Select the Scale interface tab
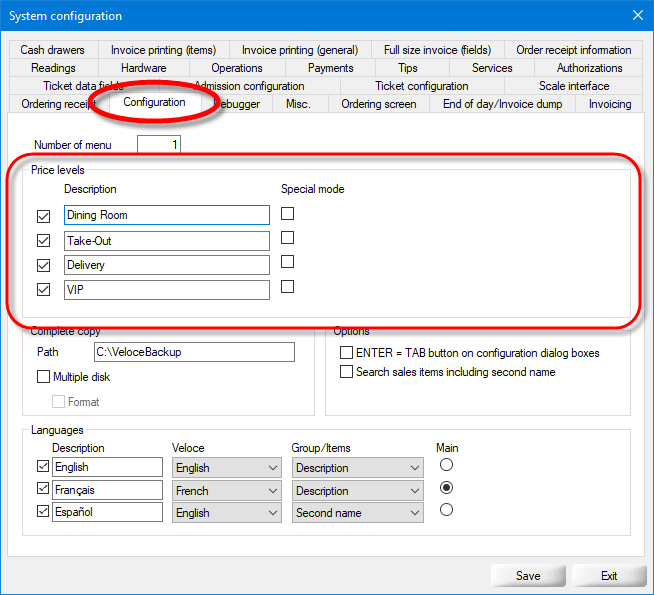 573,86
